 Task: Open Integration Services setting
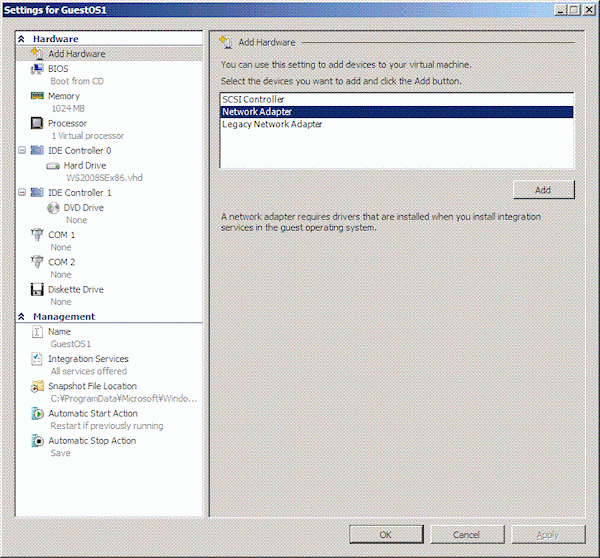pyautogui.click(x=88, y=359)
